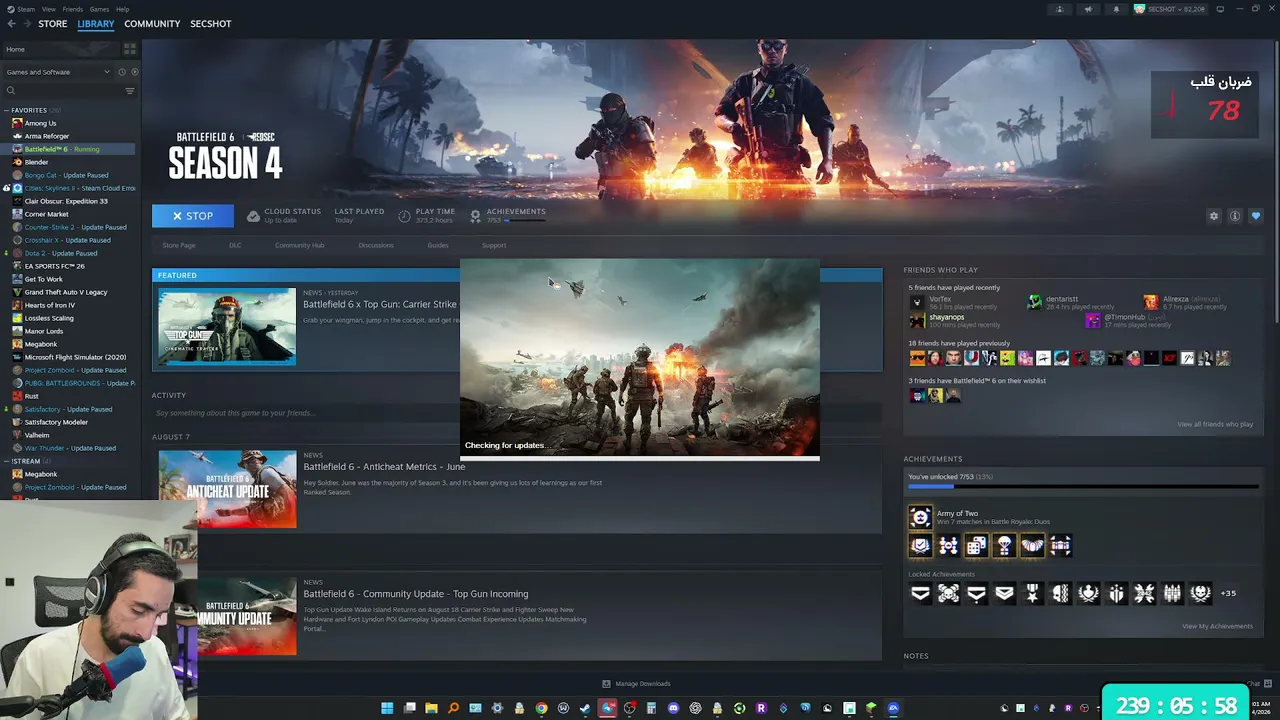Viewport: 1280px width, 720px height.
Task: Switch to the STORE tab
Action: 53,24
